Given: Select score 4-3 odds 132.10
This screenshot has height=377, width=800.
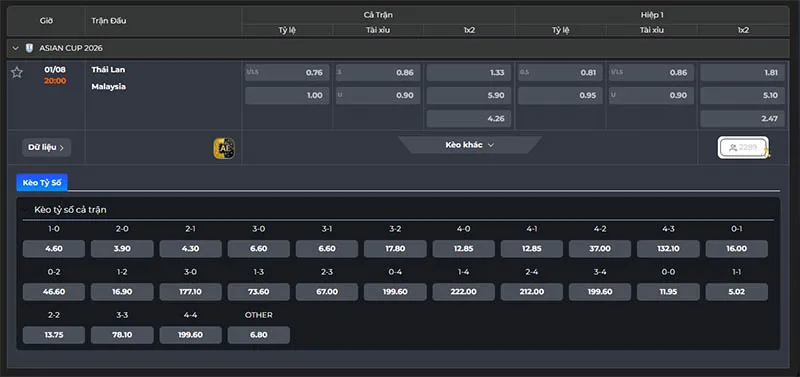Looking at the screenshot, I should [x=668, y=249].
